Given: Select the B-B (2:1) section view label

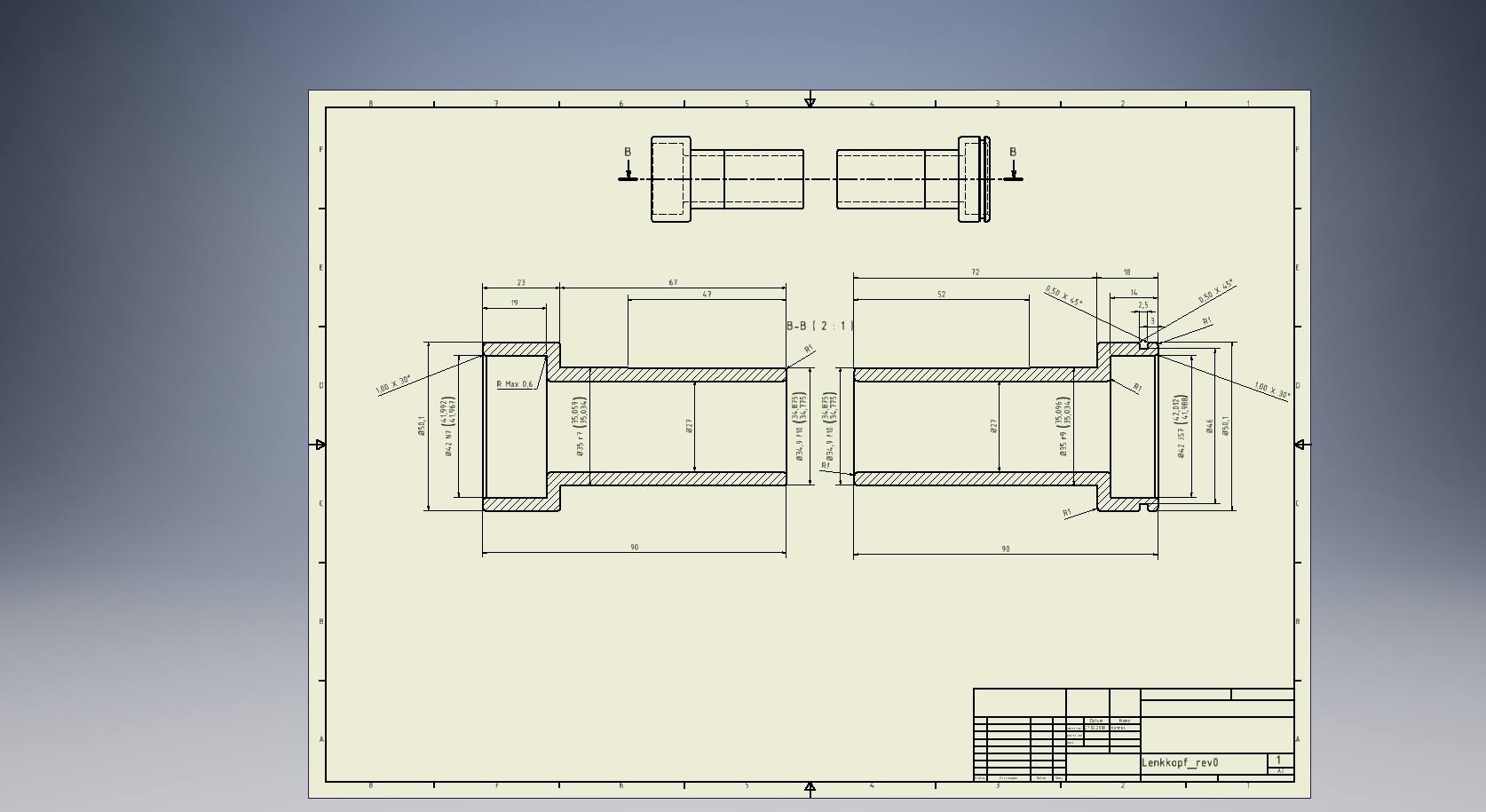Looking at the screenshot, I should click(819, 326).
